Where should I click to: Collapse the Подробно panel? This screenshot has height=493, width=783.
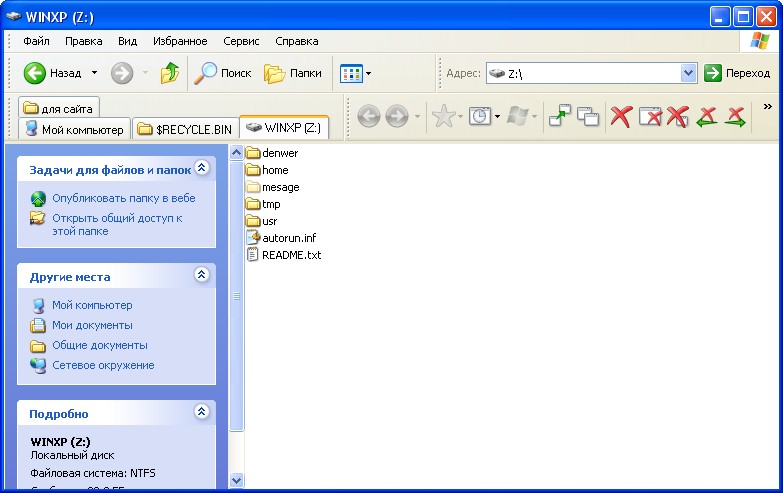(x=202, y=412)
